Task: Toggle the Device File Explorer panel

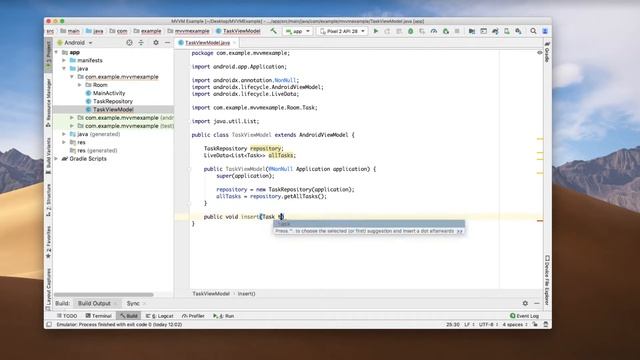Action: (x=547, y=280)
